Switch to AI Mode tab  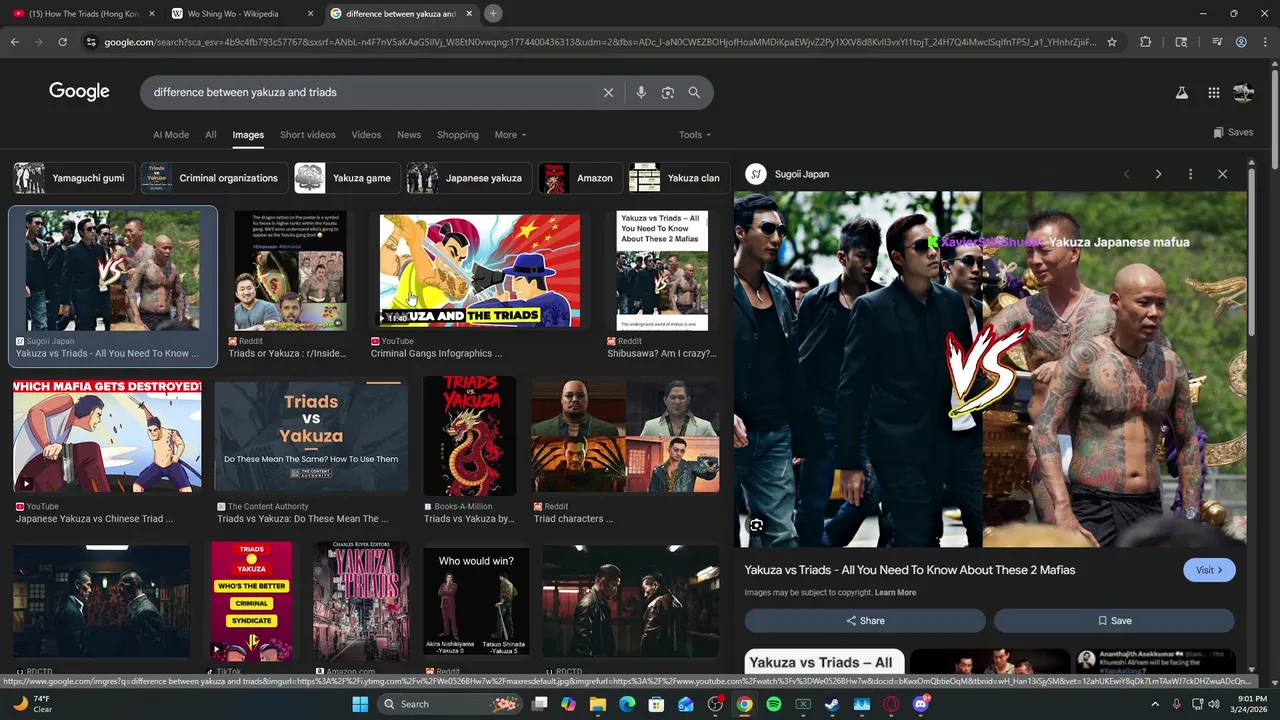(171, 135)
